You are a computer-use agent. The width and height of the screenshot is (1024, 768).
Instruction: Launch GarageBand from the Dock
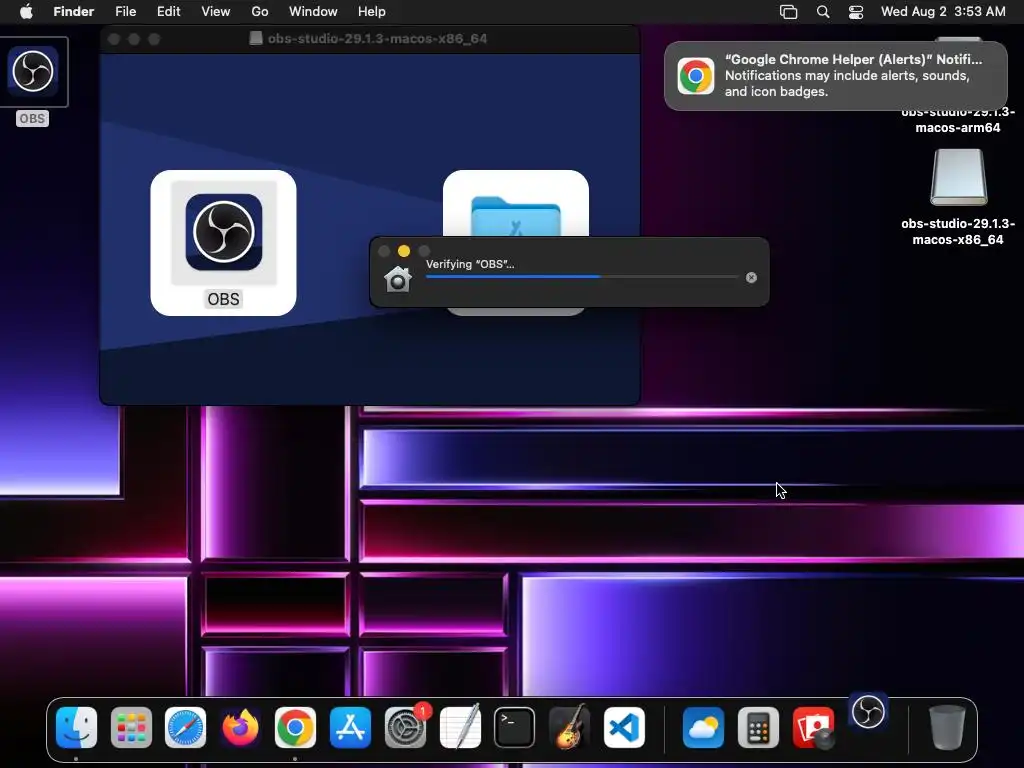(569, 728)
